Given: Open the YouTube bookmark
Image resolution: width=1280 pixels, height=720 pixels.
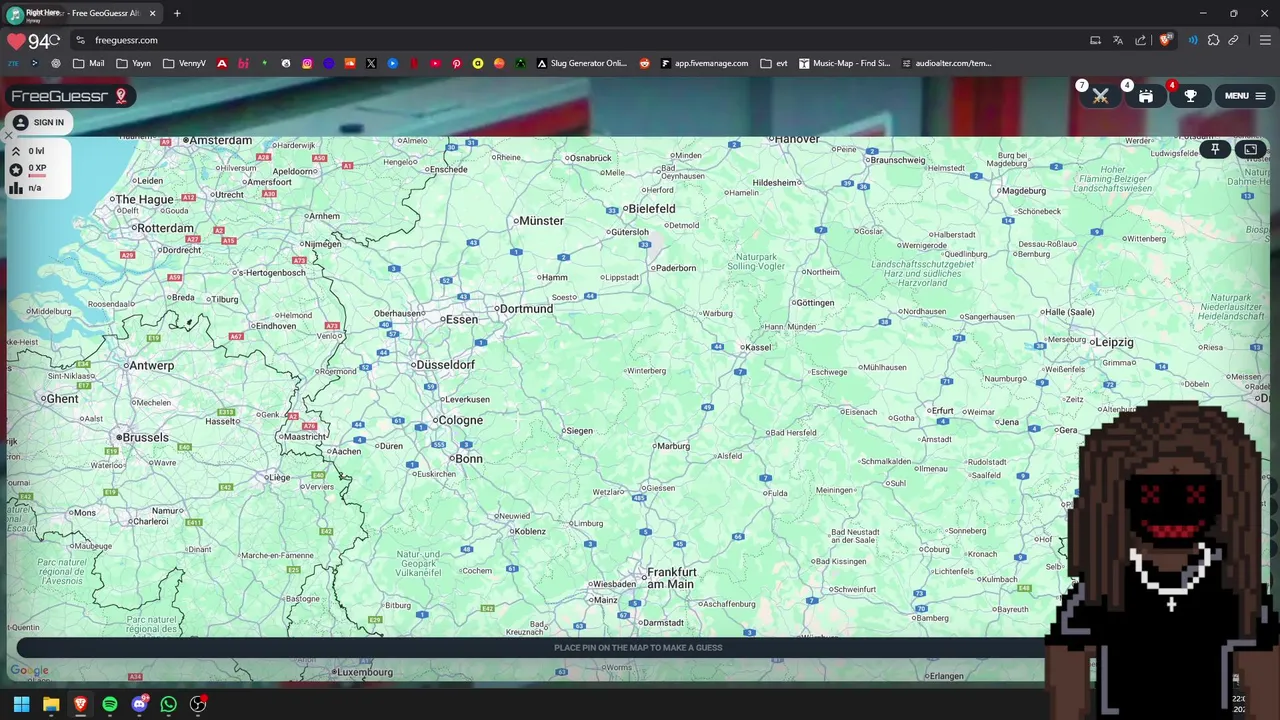Looking at the screenshot, I should (435, 63).
